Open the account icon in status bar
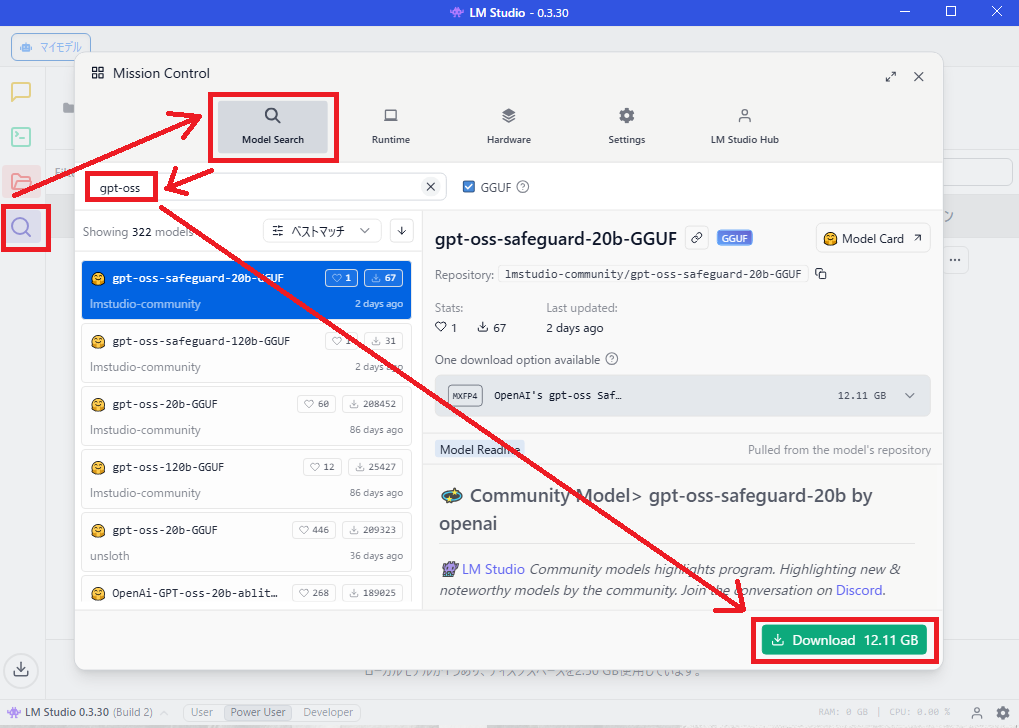The width and height of the screenshot is (1019, 728). (x=976, y=712)
